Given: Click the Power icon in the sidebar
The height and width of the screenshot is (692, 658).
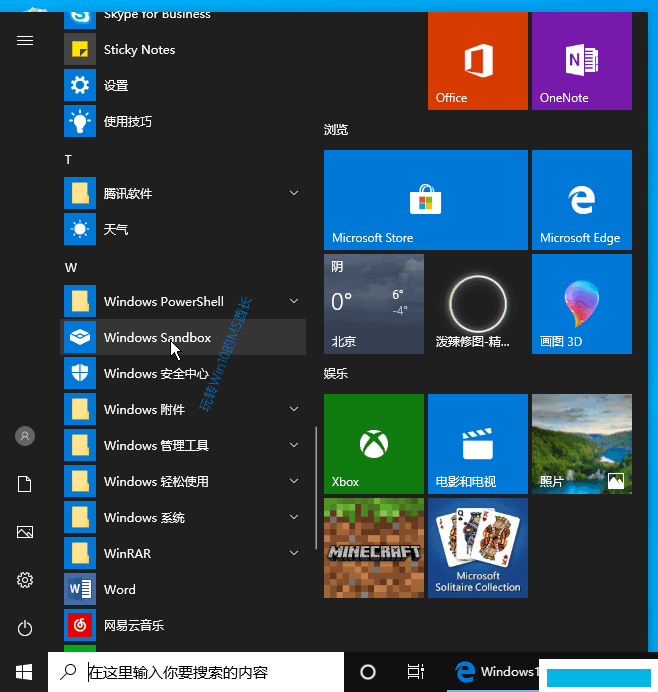Looking at the screenshot, I should click(25, 628).
